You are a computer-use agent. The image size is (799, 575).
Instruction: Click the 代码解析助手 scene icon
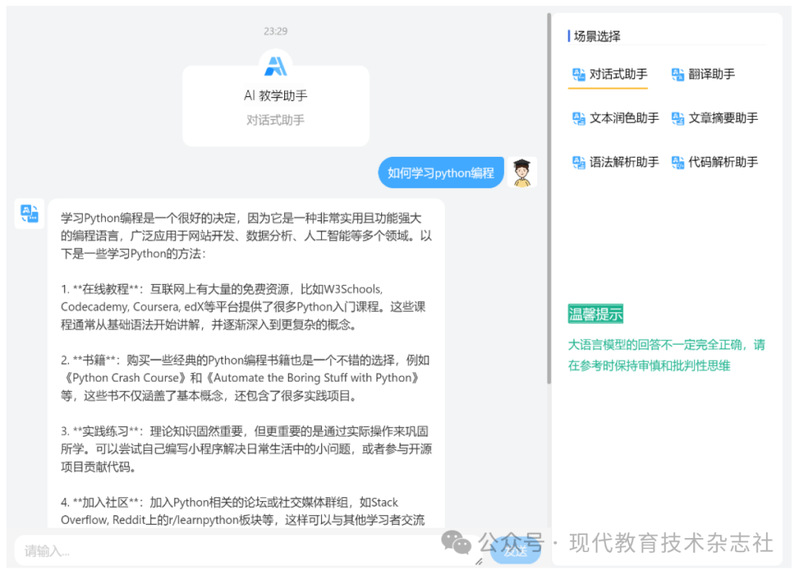pos(677,162)
